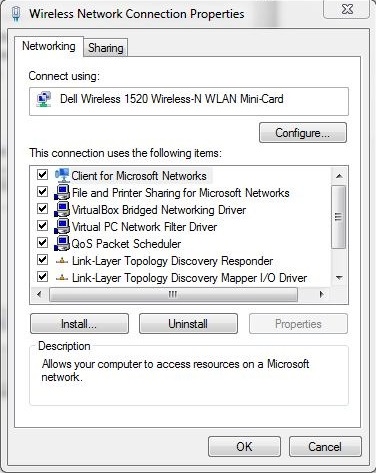The height and width of the screenshot is (473, 376).
Task: Select Link-Layer Topology Discovery Responder icon
Action: pyautogui.click(x=62, y=261)
